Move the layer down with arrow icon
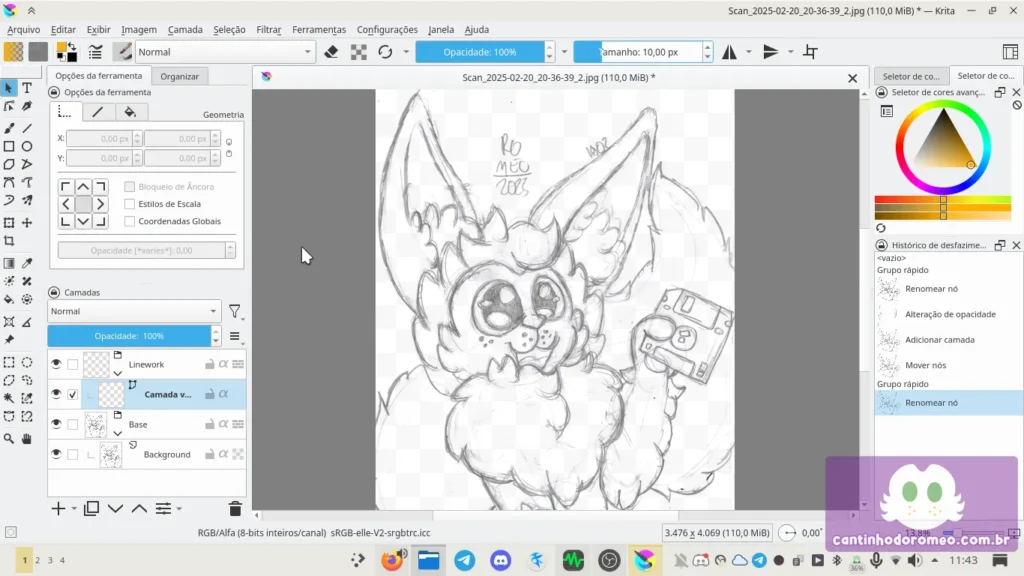 coord(116,508)
